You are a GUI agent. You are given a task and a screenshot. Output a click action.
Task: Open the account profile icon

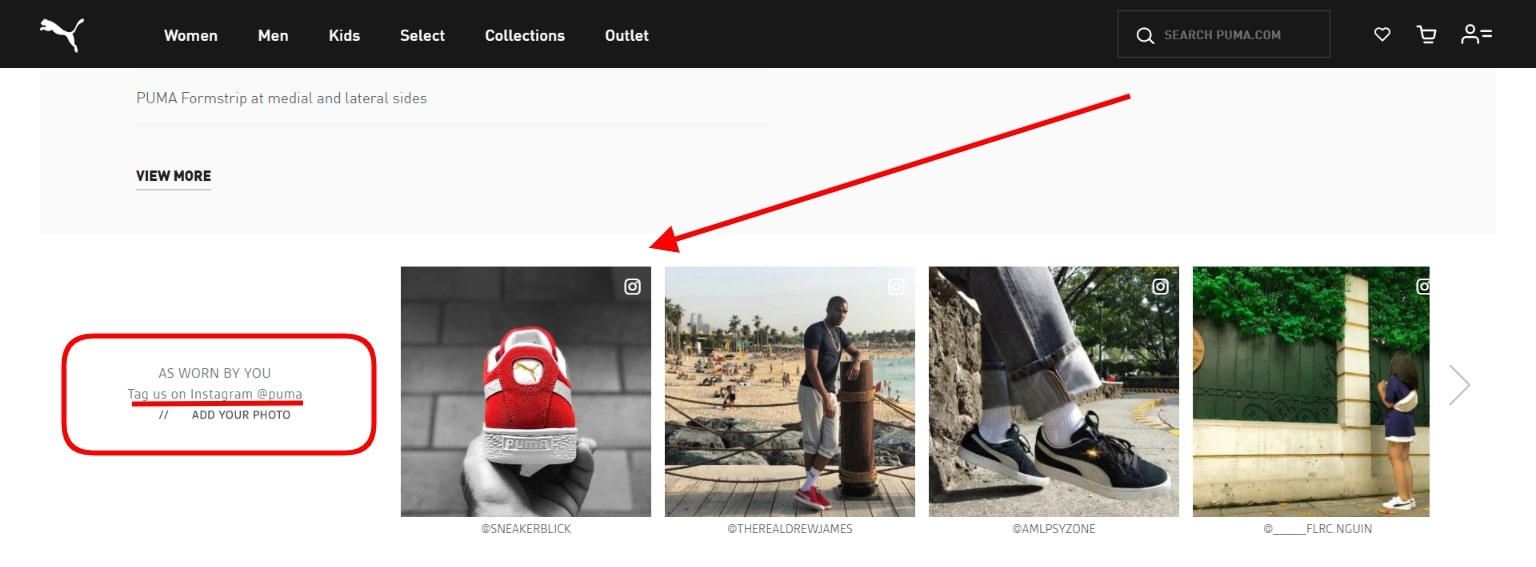tap(1476, 35)
